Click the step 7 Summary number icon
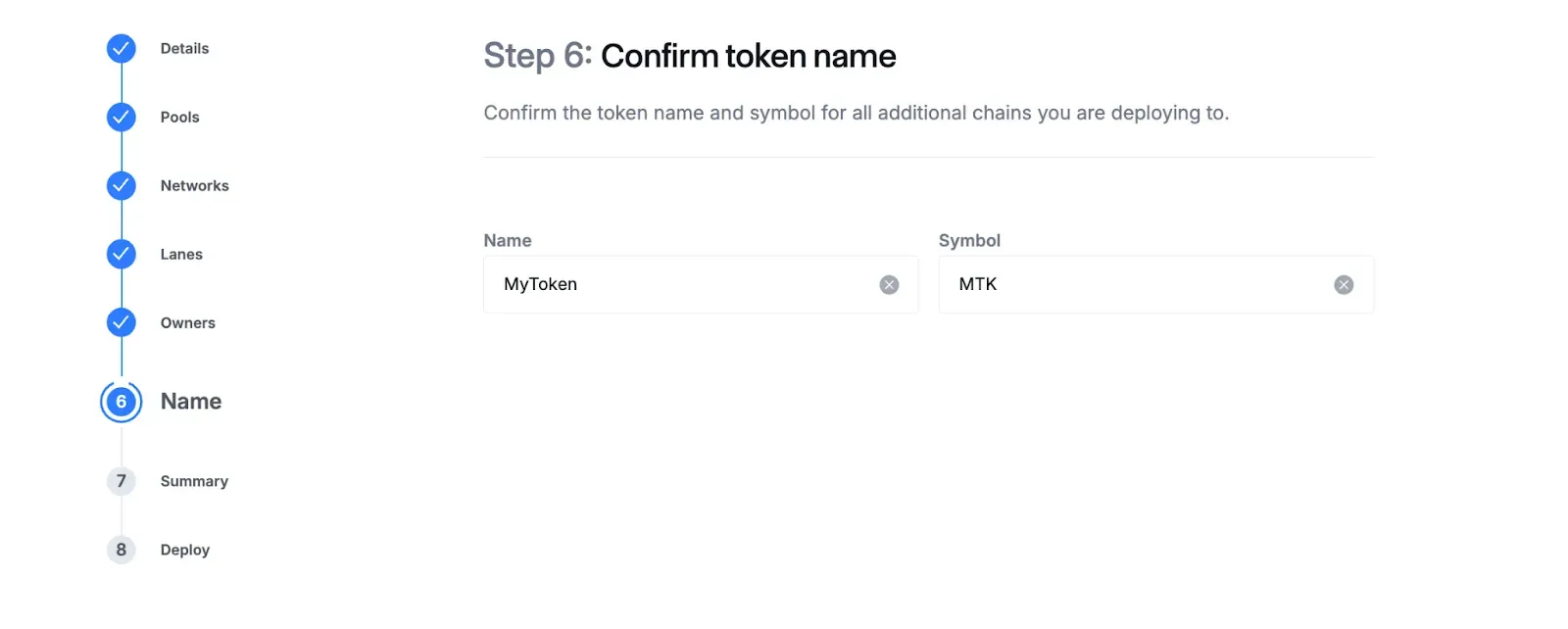The height and width of the screenshot is (629, 1568). pyautogui.click(x=122, y=481)
